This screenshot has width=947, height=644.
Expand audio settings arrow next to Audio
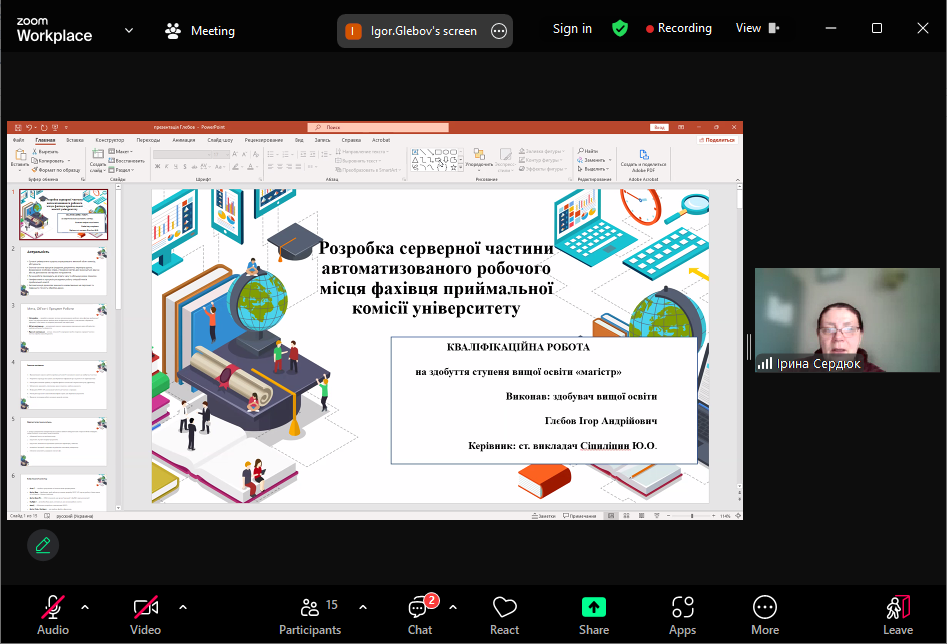click(85, 606)
